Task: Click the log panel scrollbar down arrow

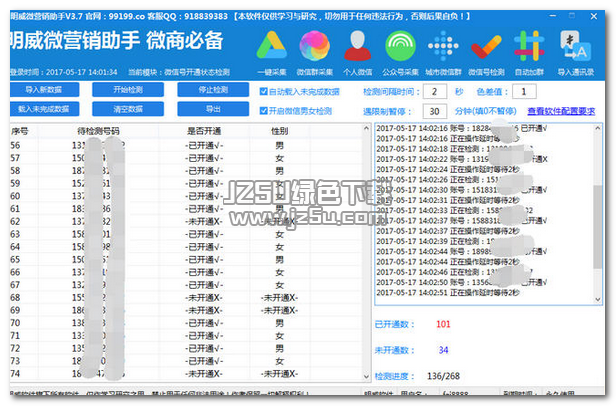Action: pyautogui.click(x=598, y=299)
